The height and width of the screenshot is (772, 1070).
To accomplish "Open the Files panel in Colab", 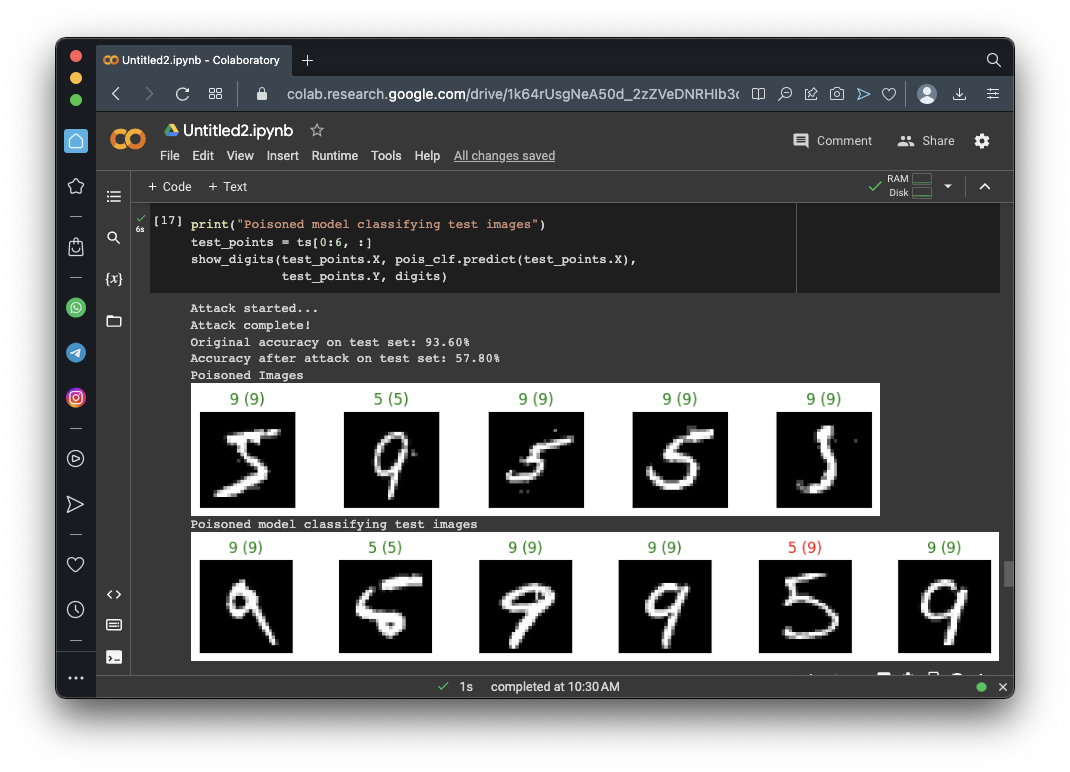I will (x=114, y=321).
